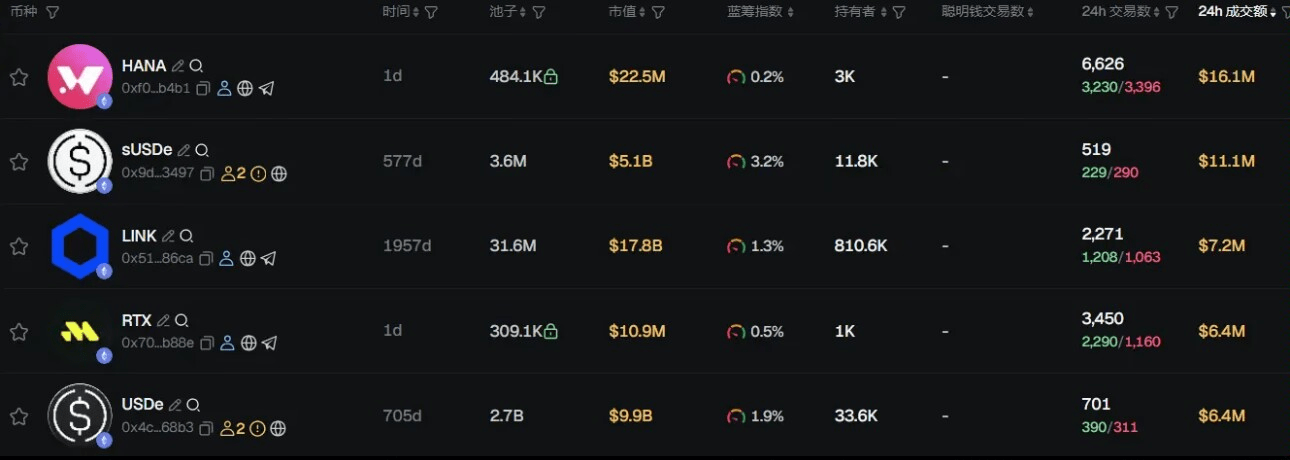Open the 时间 column filter funnel
Viewport: 1290px width, 460px height.
(431, 12)
